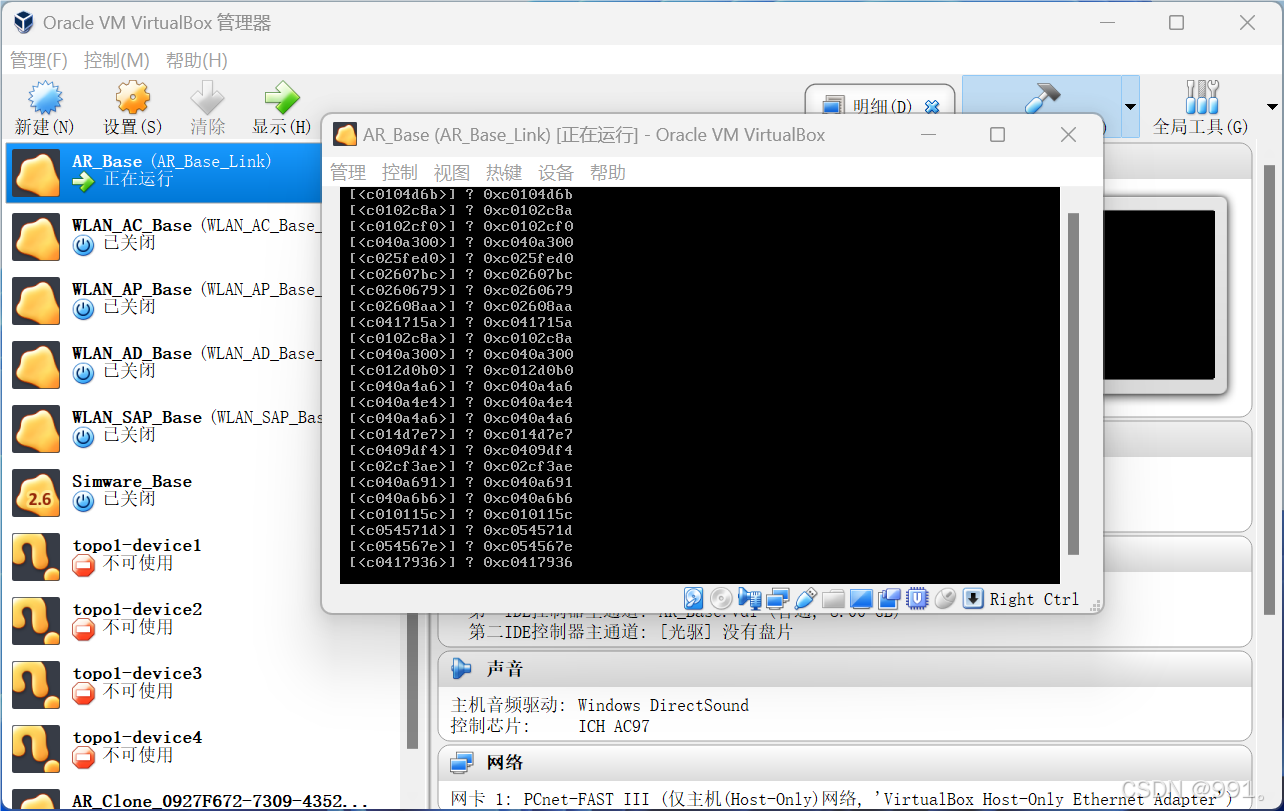
Task: Click the 声音 audio section header
Action: click(844, 668)
